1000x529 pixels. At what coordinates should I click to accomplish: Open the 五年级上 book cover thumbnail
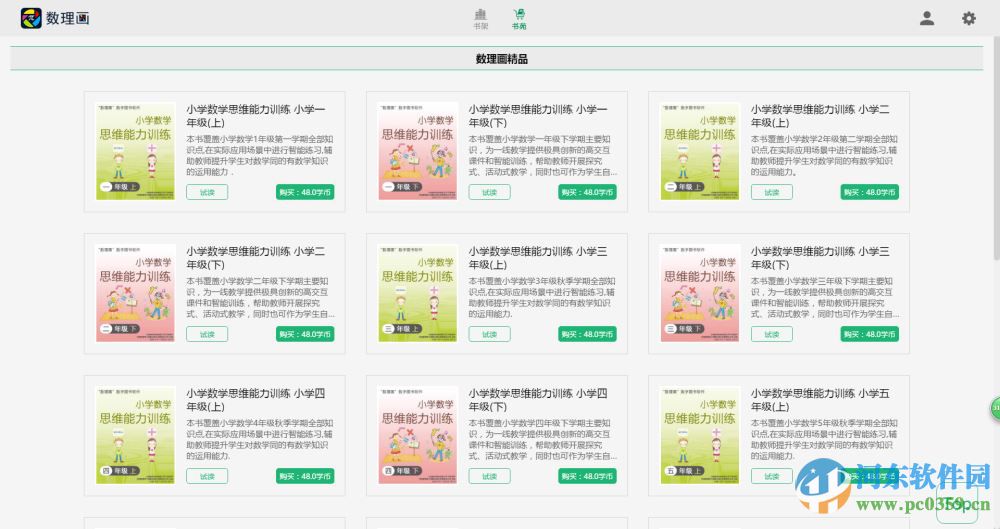click(x=700, y=435)
